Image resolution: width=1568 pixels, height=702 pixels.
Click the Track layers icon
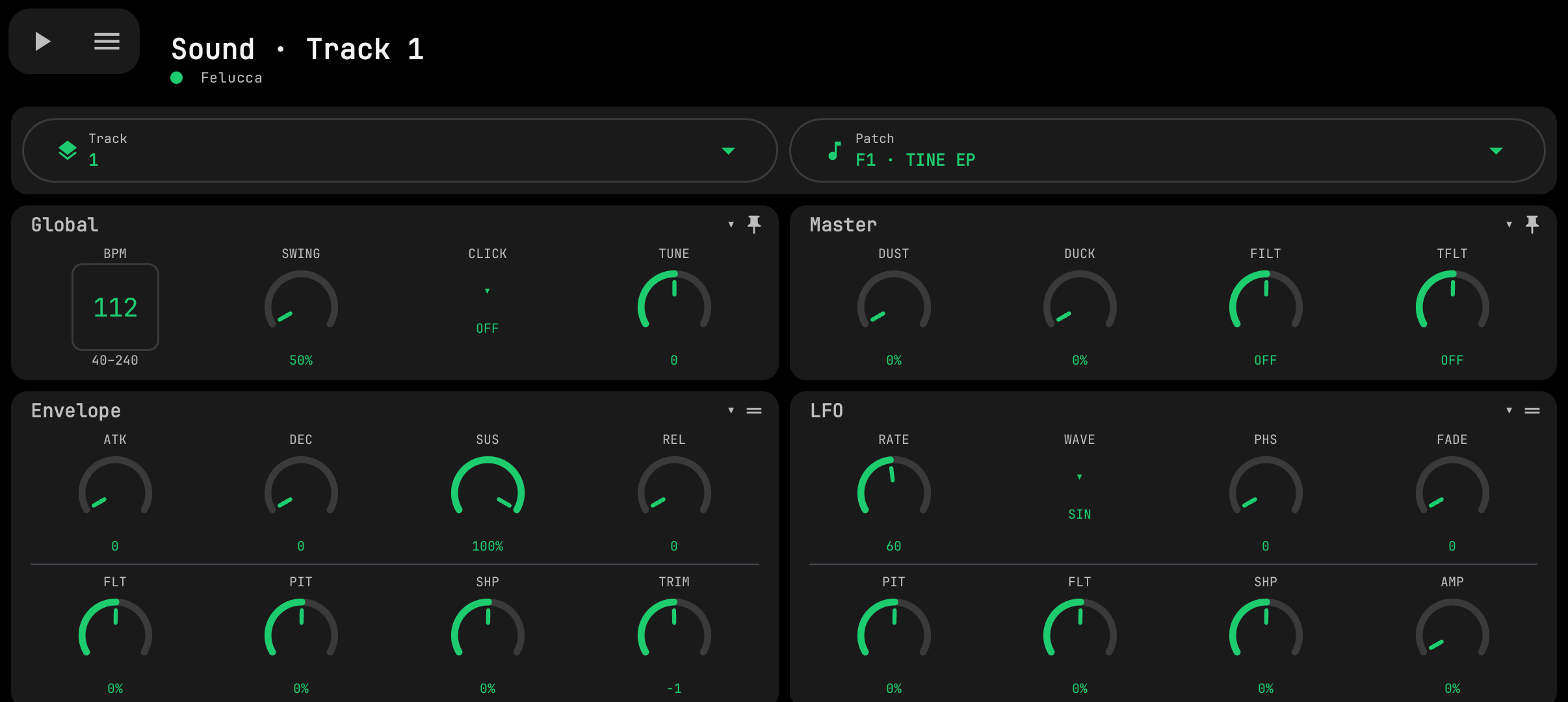[x=68, y=150]
